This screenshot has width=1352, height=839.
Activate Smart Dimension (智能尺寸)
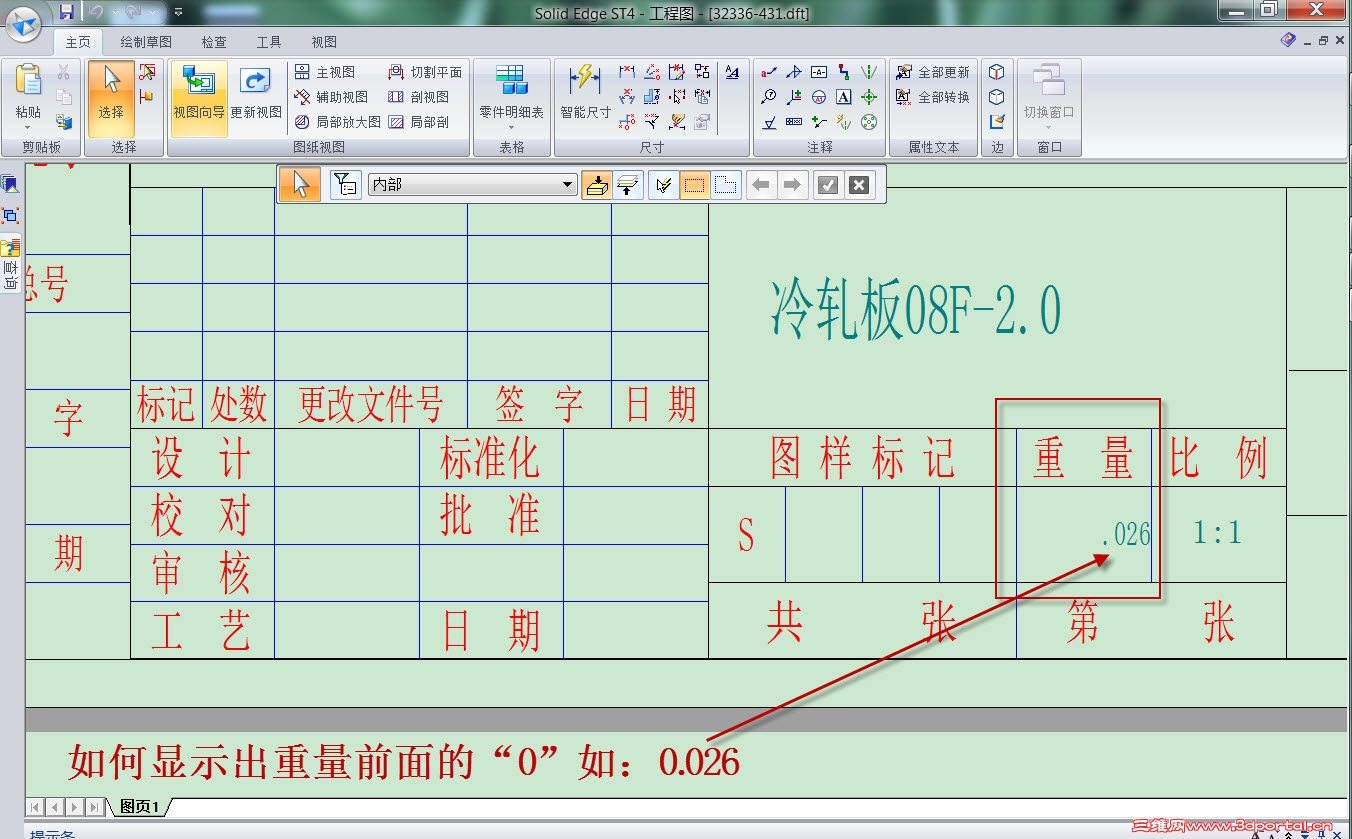coord(585,92)
